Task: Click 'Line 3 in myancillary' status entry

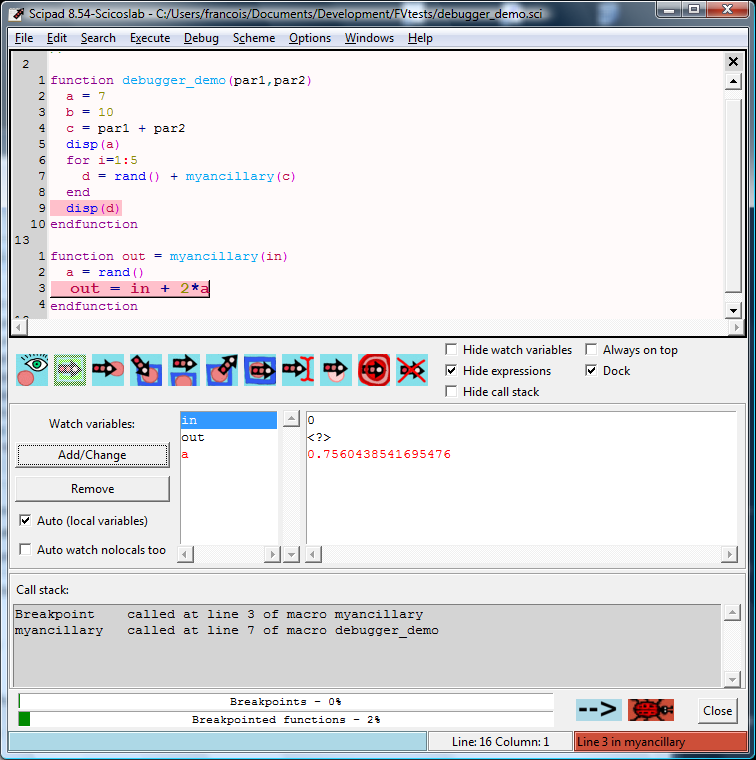Action: tap(661, 742)
